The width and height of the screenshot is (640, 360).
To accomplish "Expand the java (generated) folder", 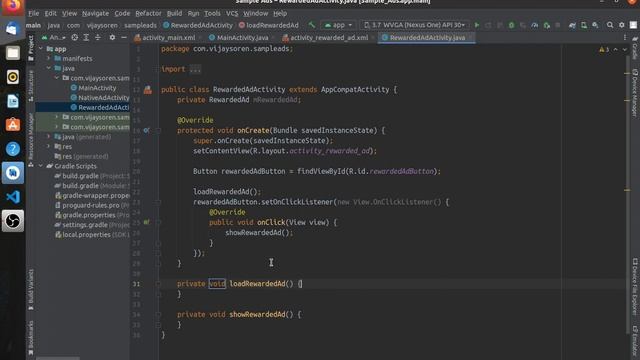I will 49,137.
